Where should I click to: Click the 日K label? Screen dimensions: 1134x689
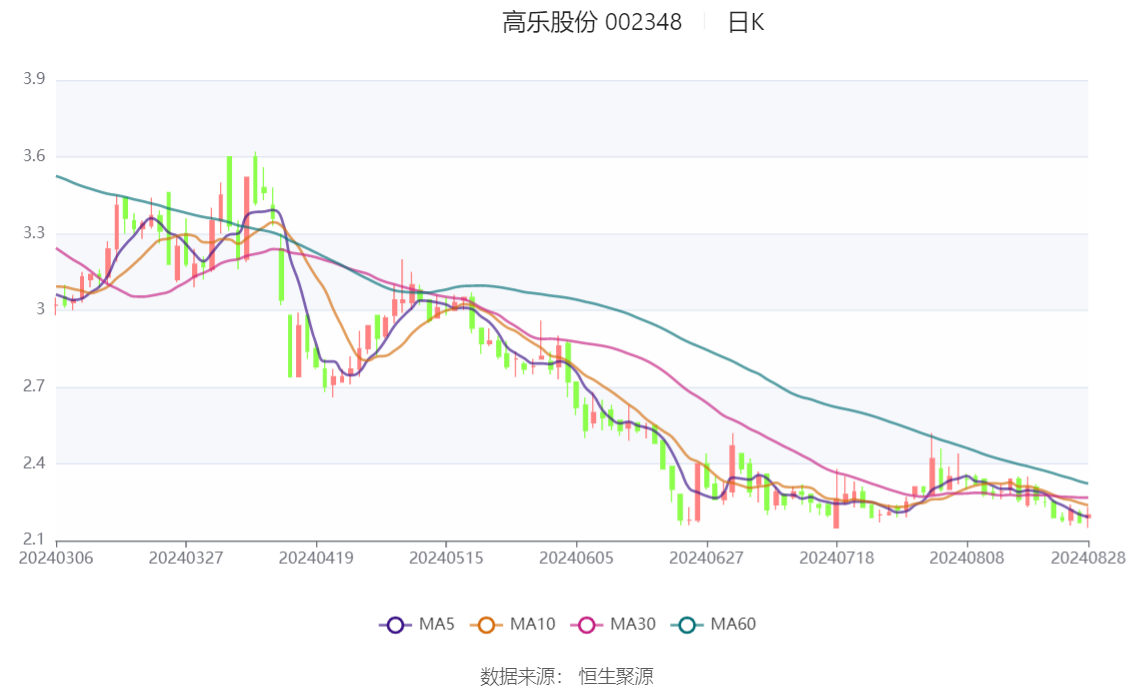point(746,22)
